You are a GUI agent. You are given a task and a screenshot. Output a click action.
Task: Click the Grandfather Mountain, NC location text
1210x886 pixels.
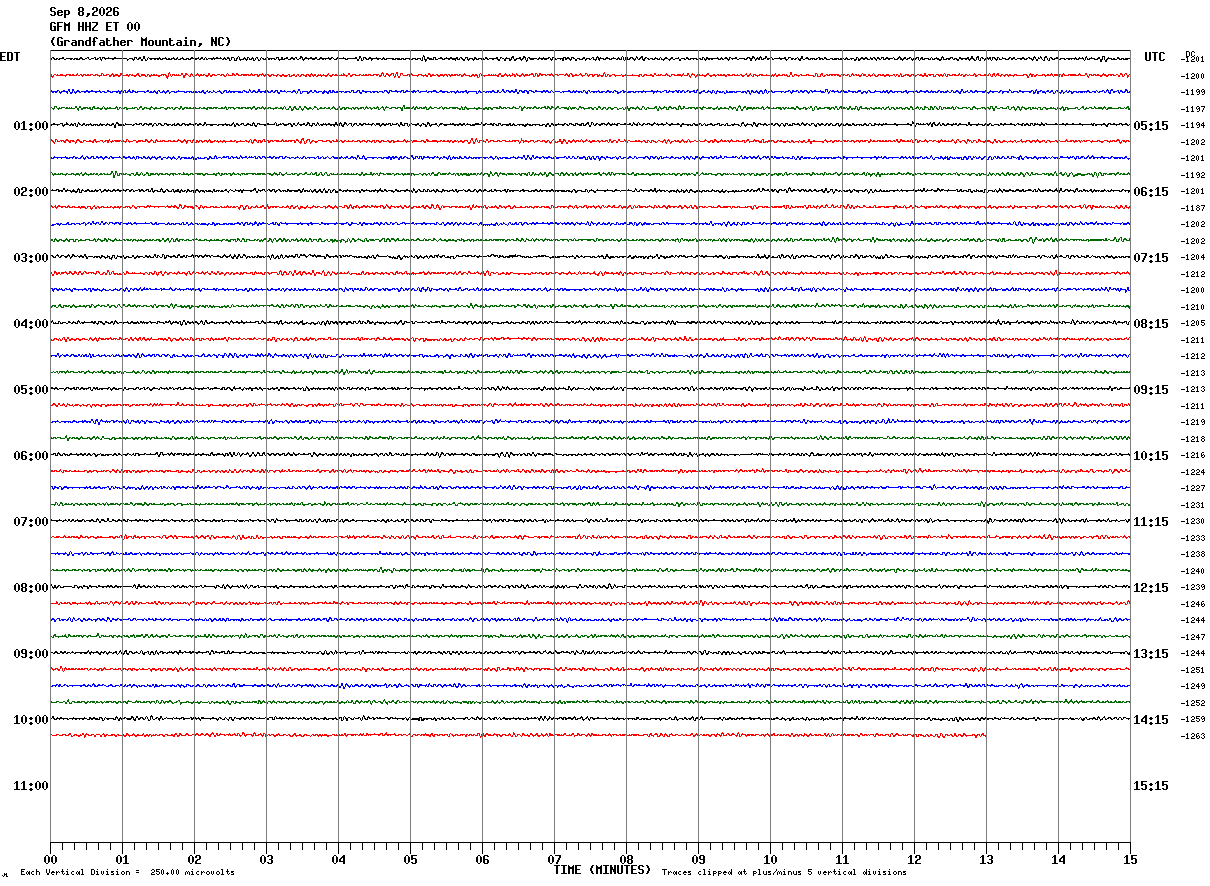point(140,42)
